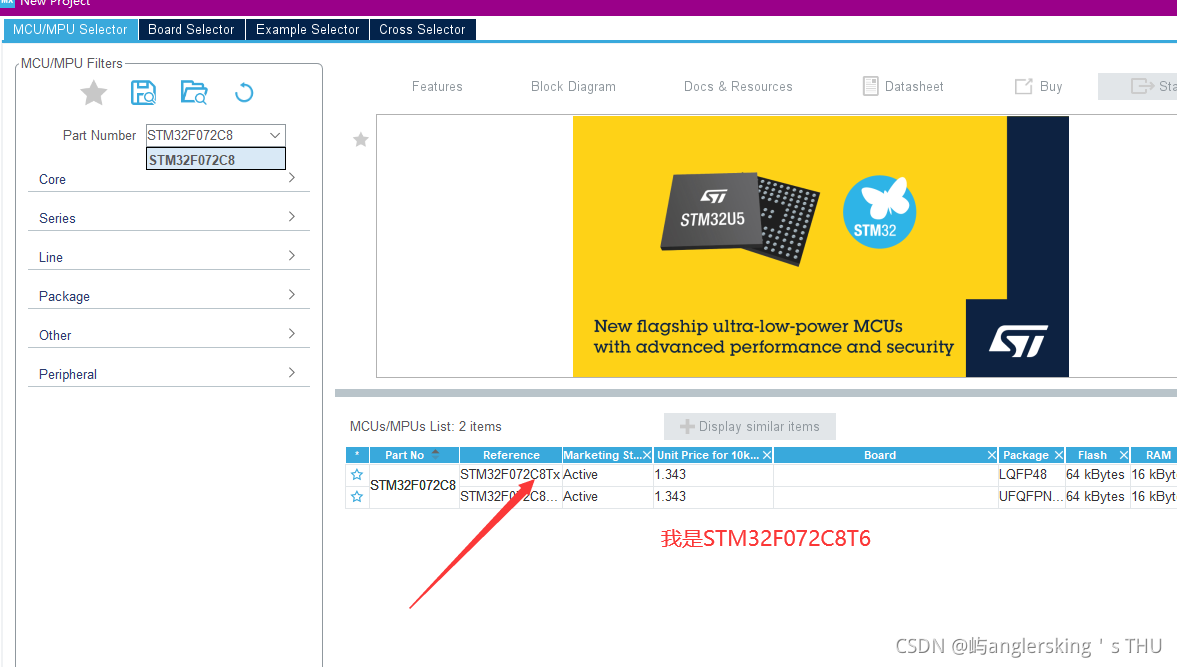Screen dimensions: 1177x667
Task: Switch to Board Selector tab
Action: pyautogui.click(x=191, y=29)
